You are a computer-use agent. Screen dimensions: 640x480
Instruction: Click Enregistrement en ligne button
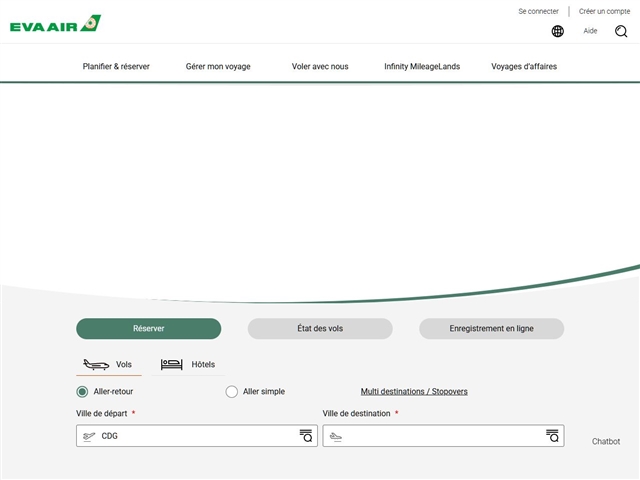[491, 329]
